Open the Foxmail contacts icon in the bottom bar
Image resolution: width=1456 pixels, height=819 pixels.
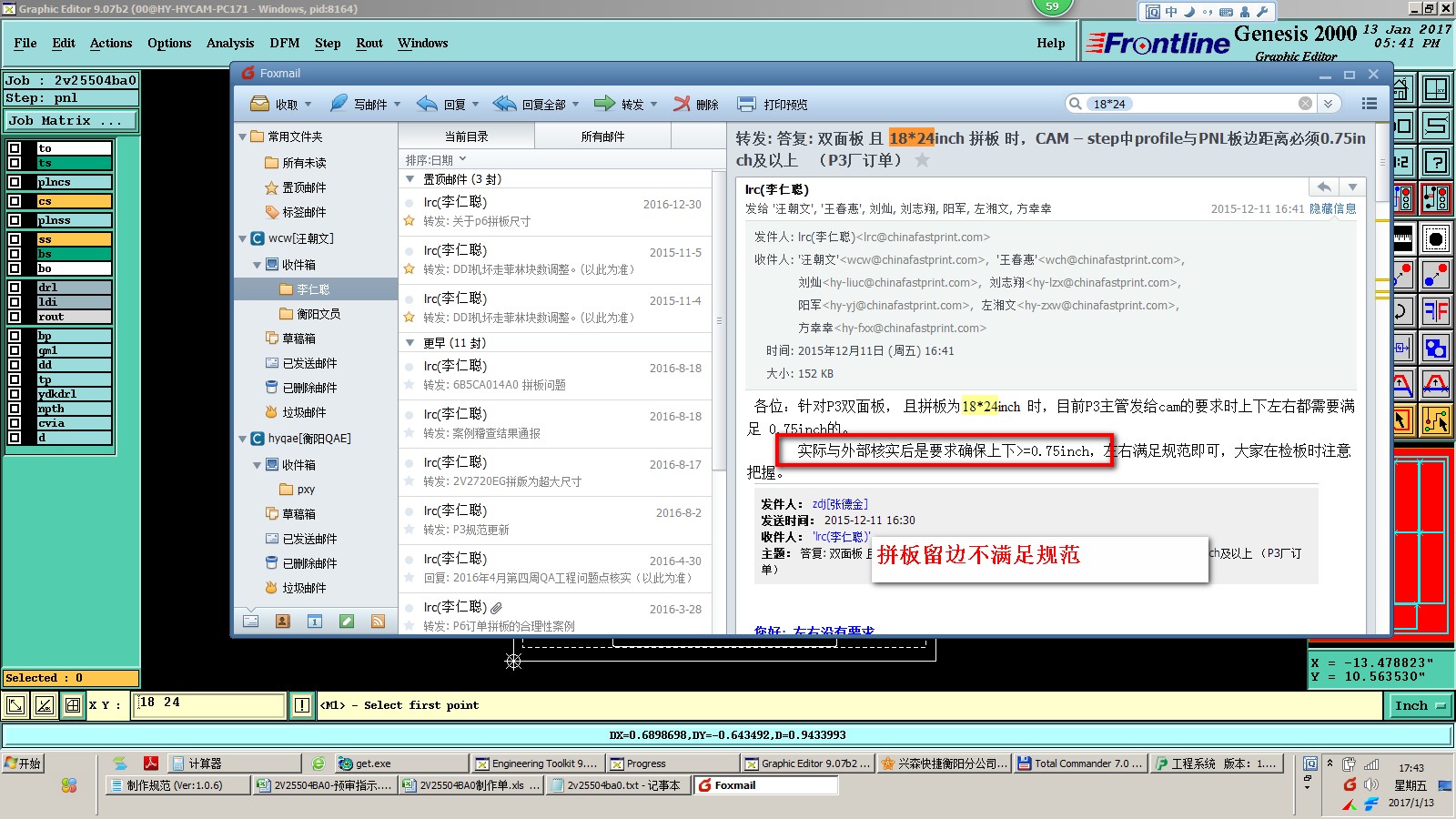283,622
